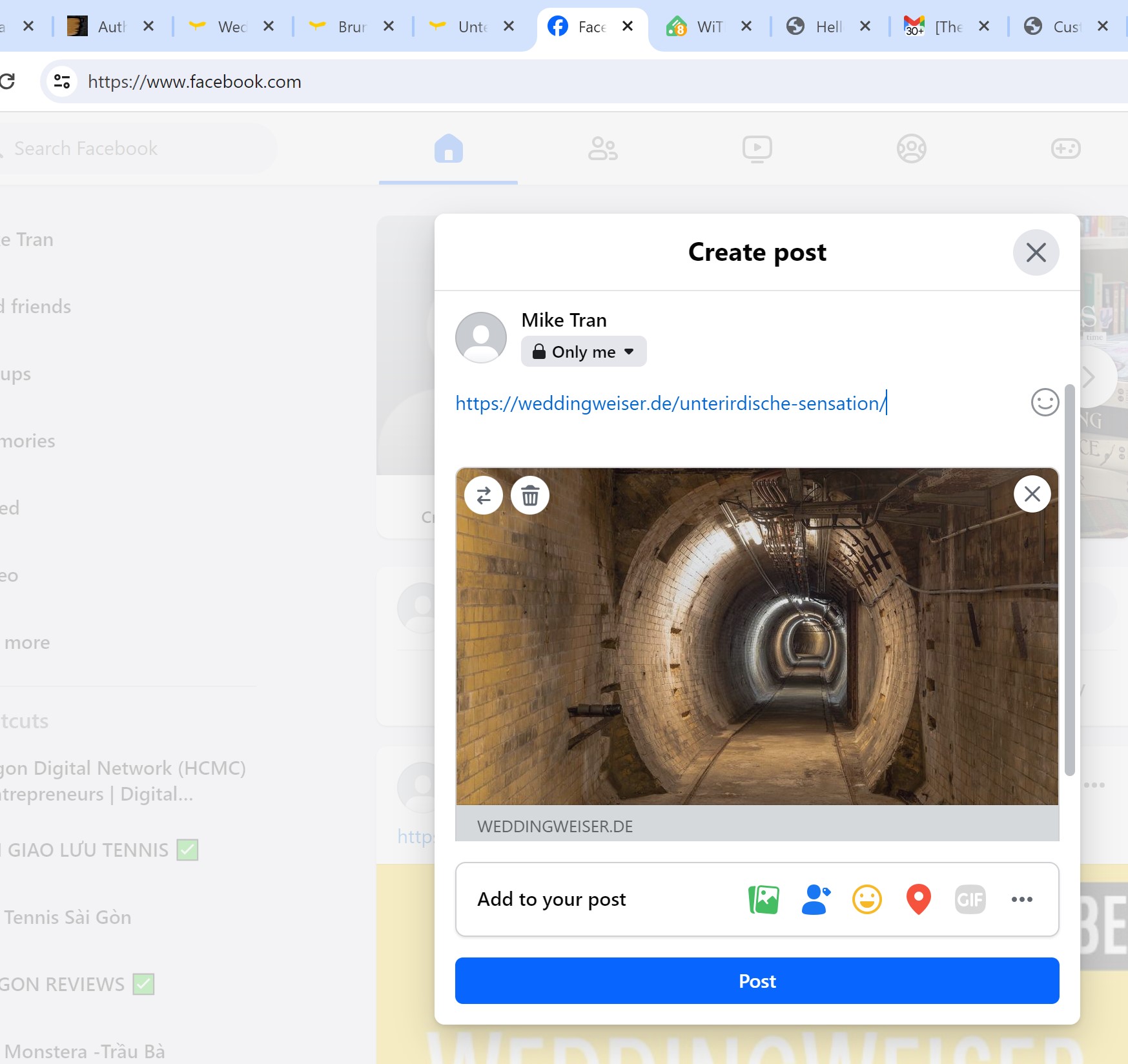Open emoji picker beside post text
The height and width of the screenshot is (1064, 1128).
tap(1045, 402)
